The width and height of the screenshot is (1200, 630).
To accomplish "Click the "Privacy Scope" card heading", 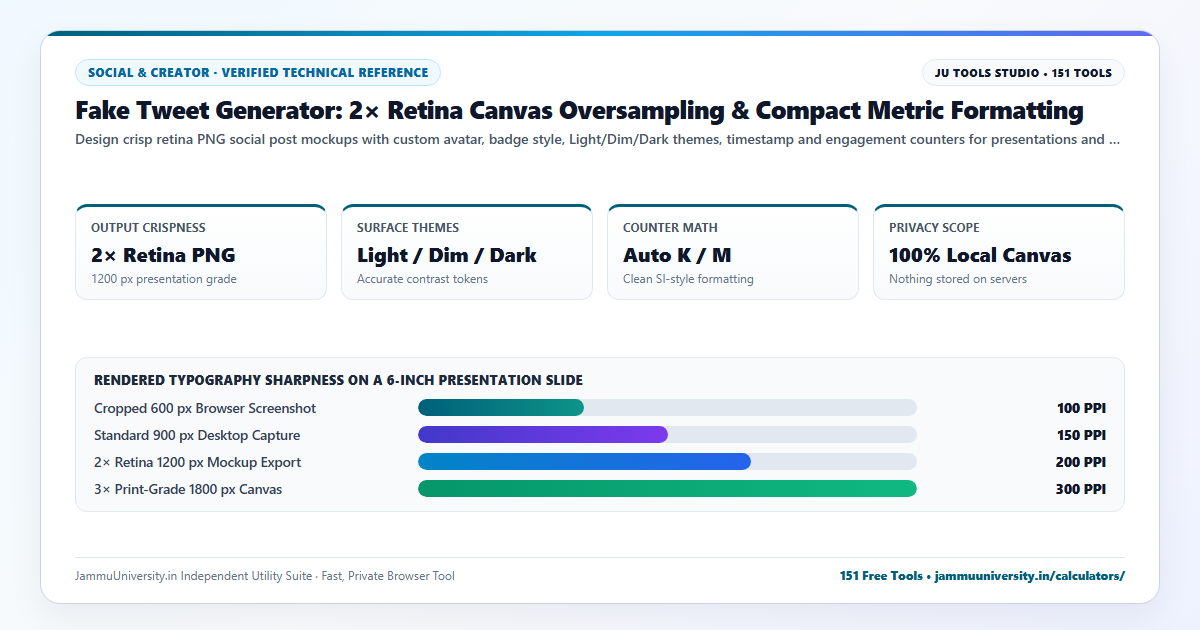I will [934, 228].
